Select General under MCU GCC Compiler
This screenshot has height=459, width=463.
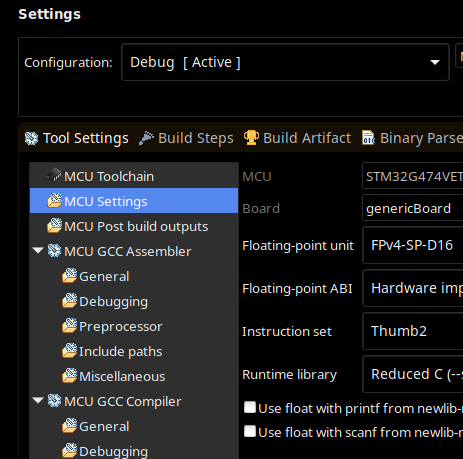click(104, 427)
